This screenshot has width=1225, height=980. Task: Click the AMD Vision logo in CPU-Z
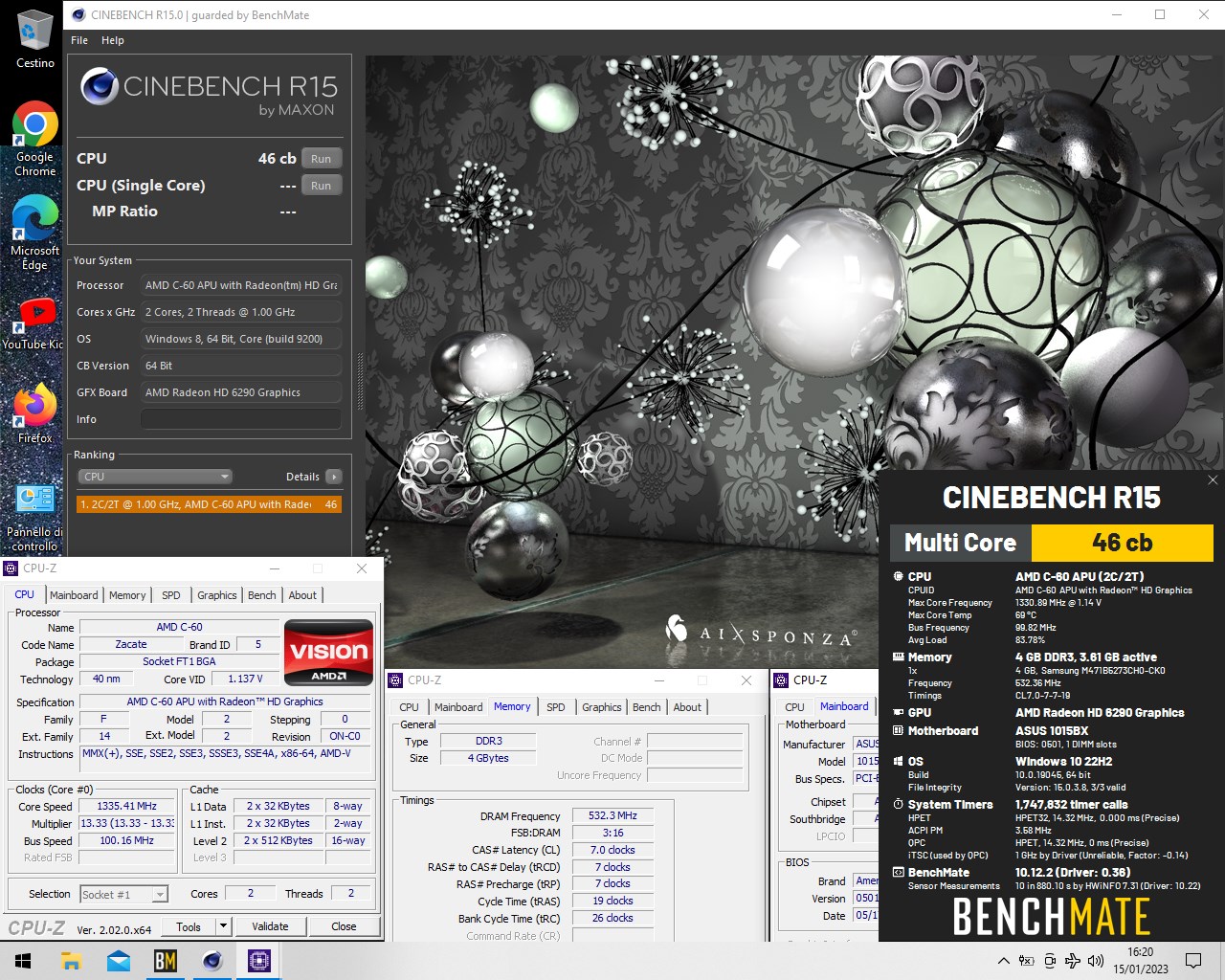(329, 653)
